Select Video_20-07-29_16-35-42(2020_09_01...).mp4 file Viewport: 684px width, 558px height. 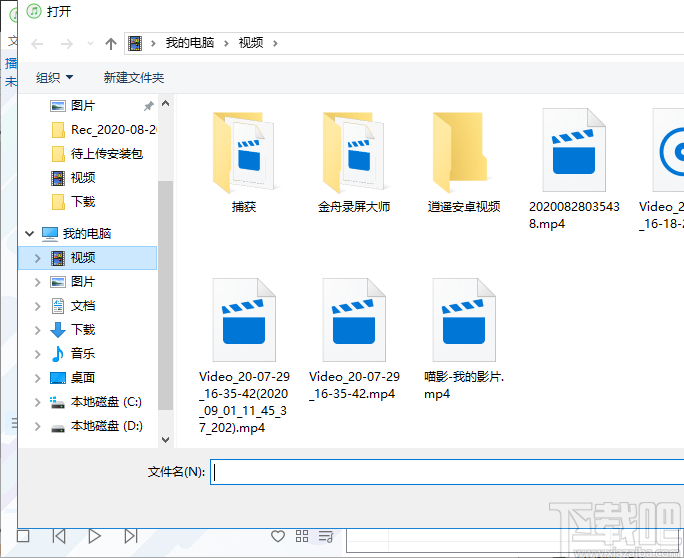point(244,356)
